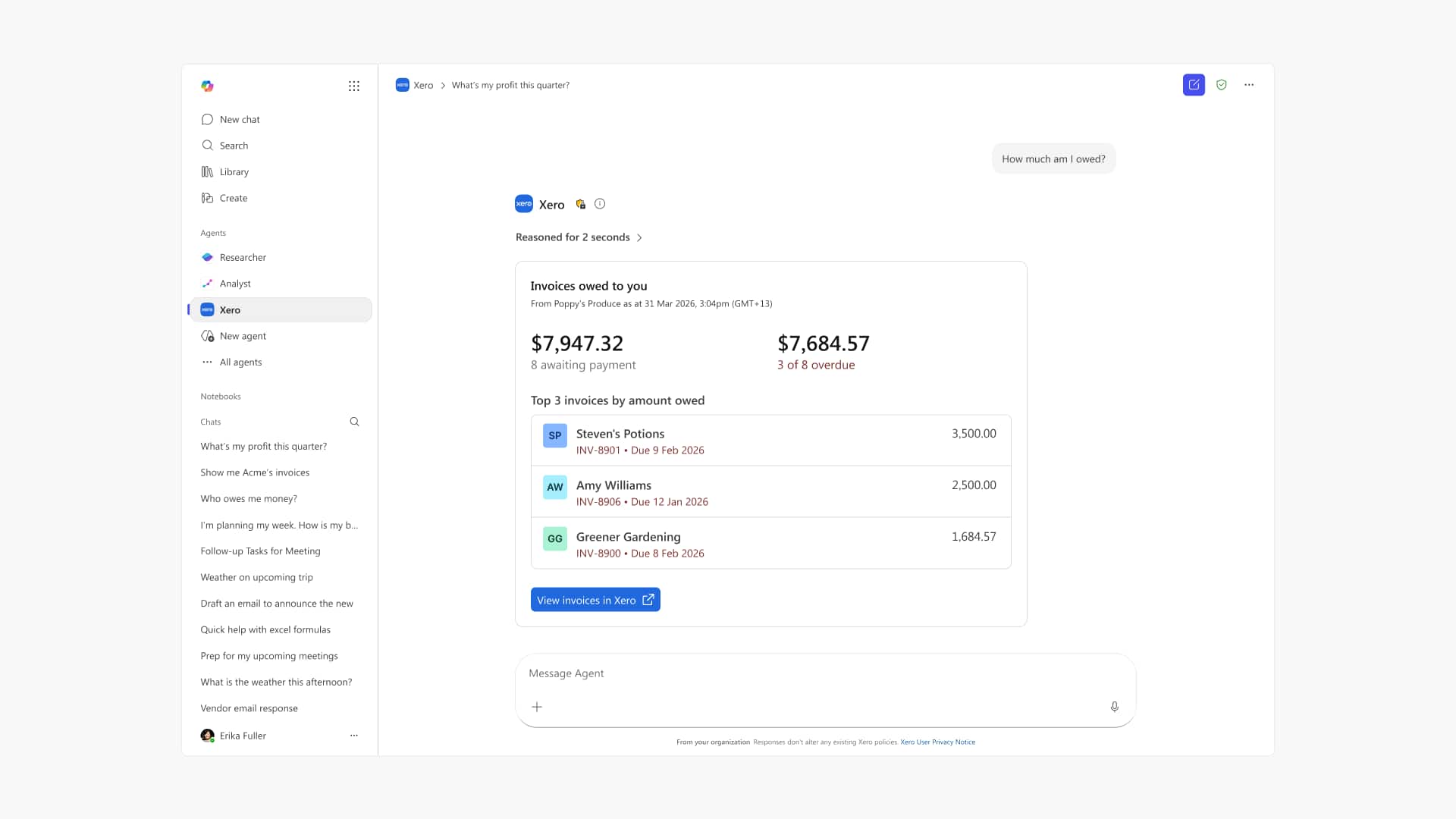Open chat 'Show me Acme's invoices'
The image size is (1456, 819).
click(255, 472)
